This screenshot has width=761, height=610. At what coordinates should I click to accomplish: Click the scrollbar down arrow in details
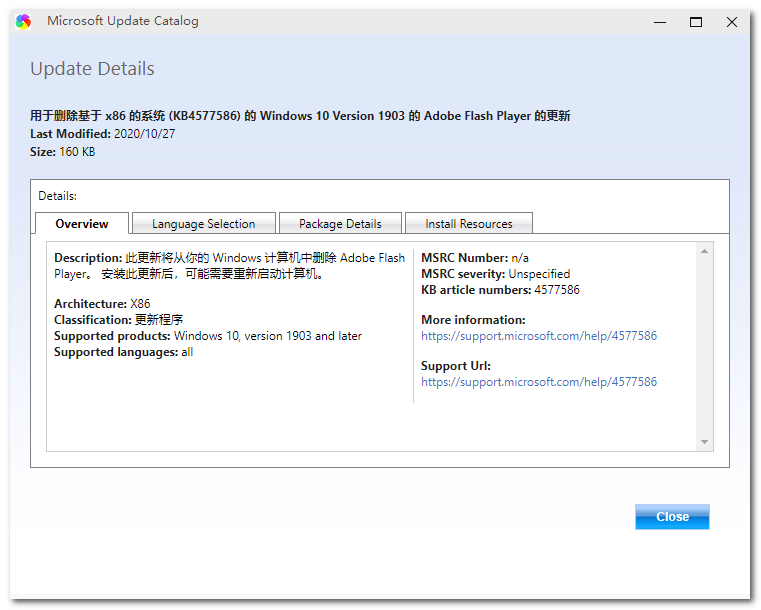[x=704, y=442]
